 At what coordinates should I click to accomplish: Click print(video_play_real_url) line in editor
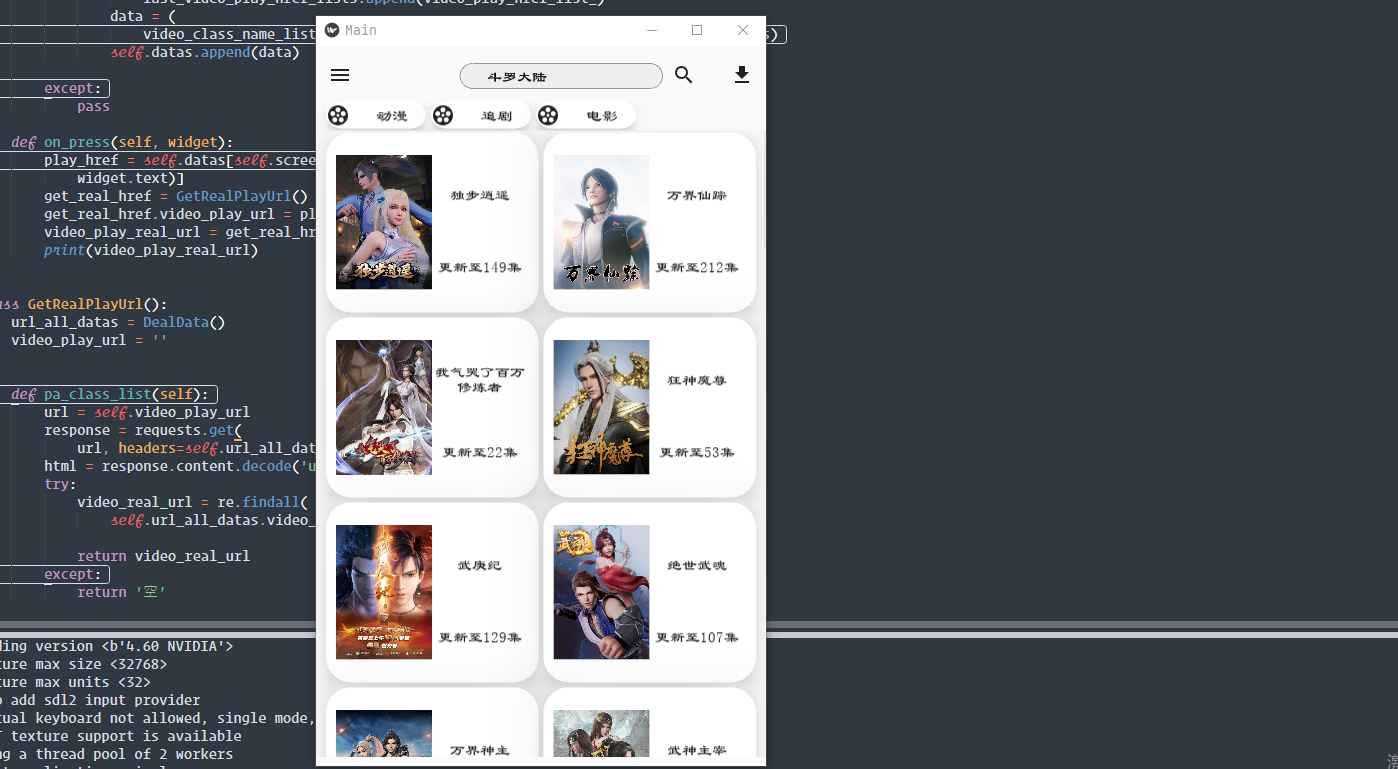click(151, 250)
